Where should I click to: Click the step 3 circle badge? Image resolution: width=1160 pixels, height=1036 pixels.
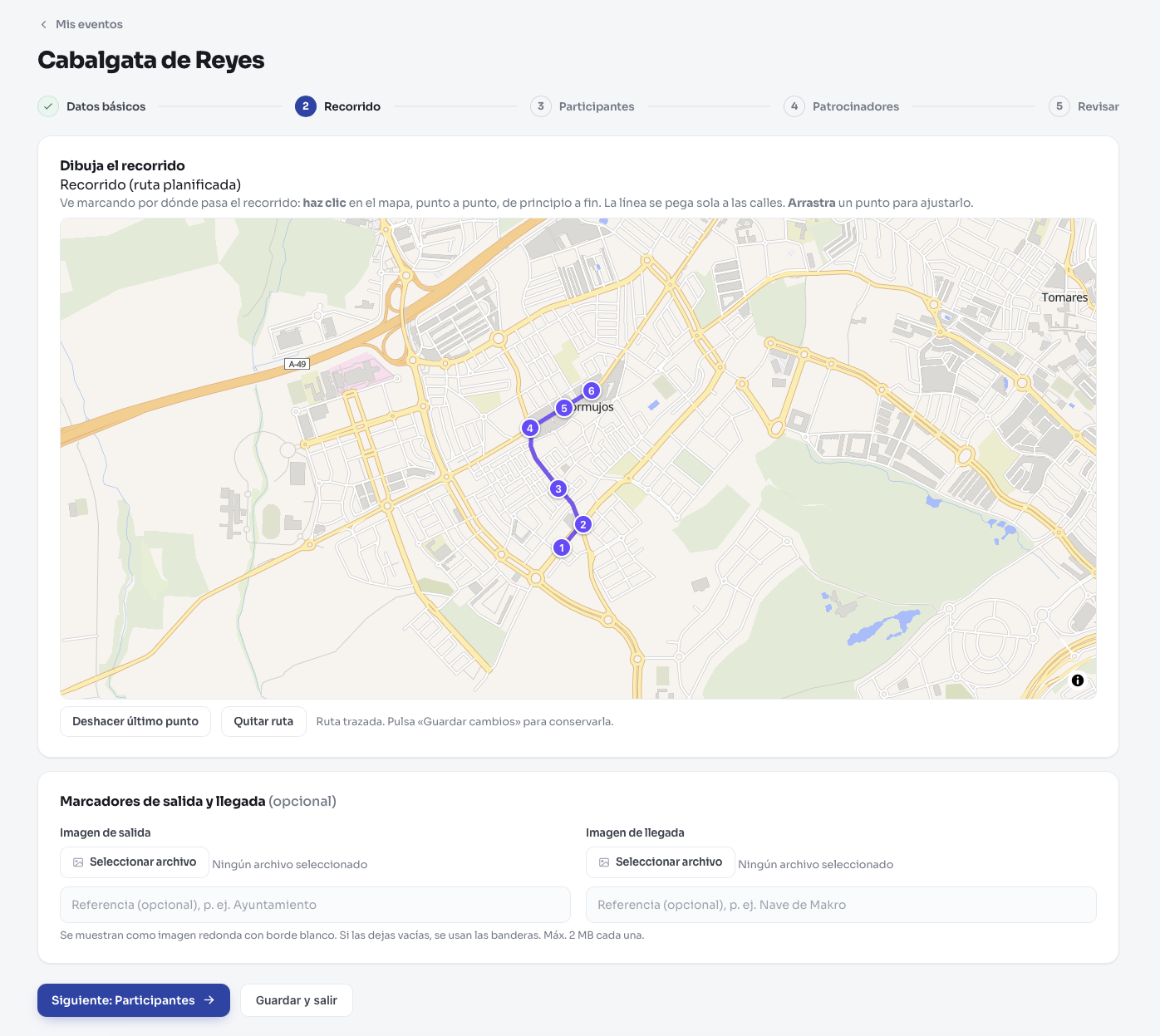pos(541,106)
